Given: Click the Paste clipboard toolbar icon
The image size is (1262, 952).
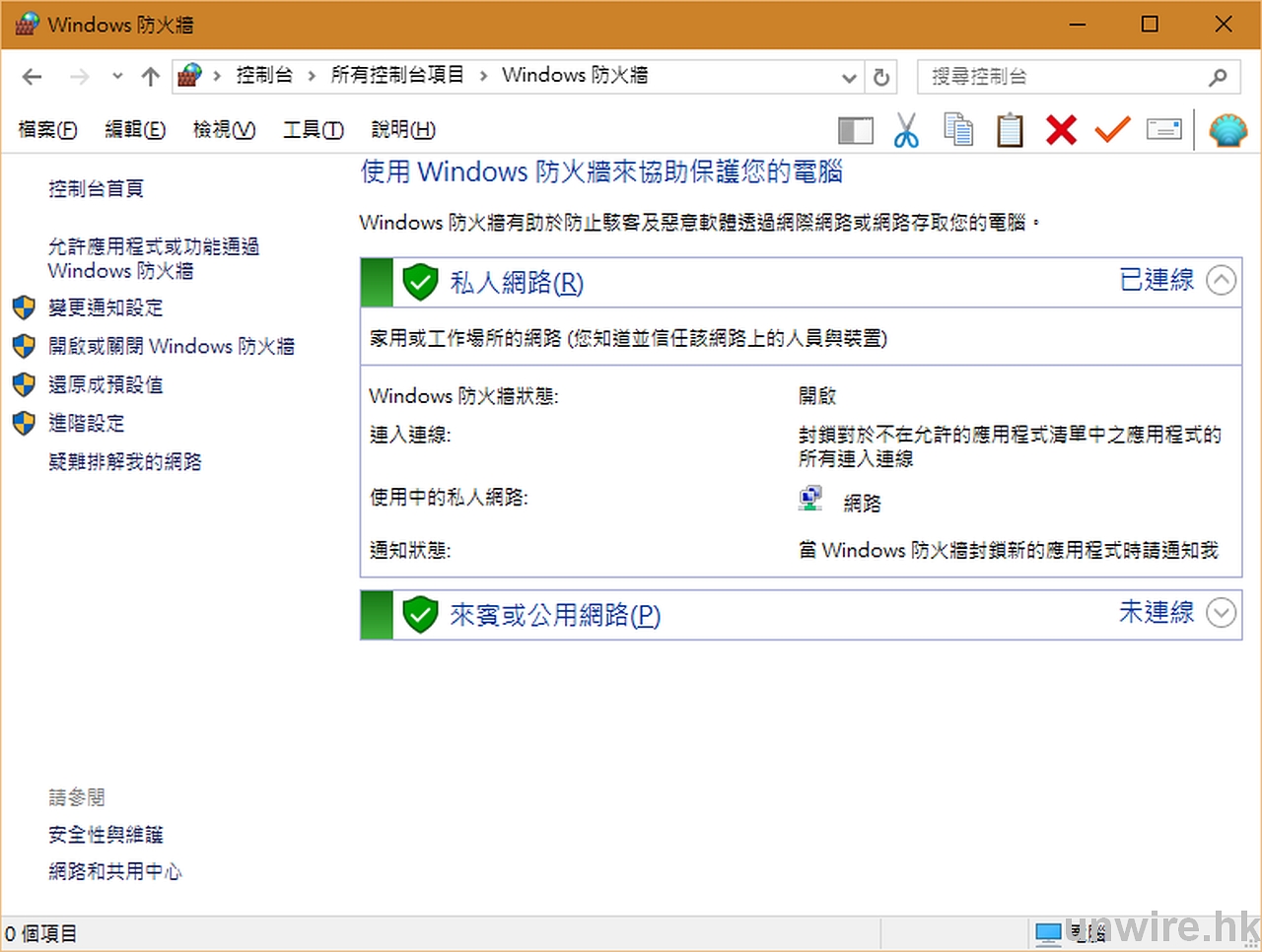Looking at the screenshot, I should (1010, 130).
